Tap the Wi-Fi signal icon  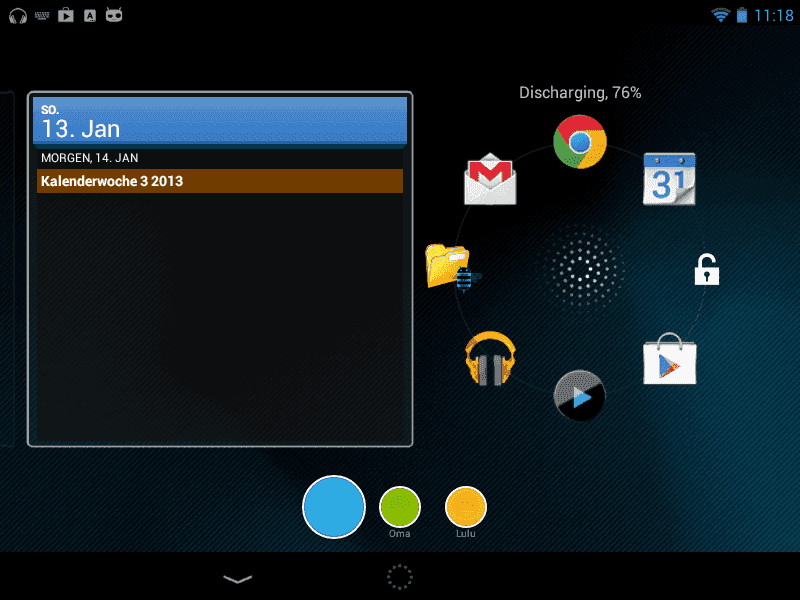point(720,15)
